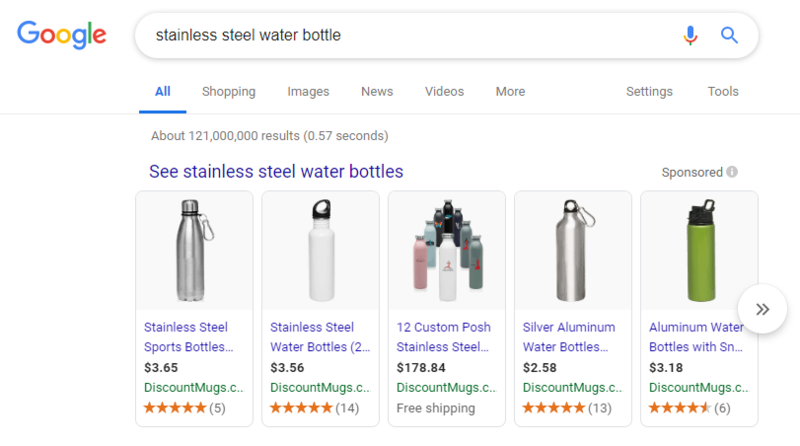Go to the Videos tab
800x446 pixels.
[x=444, y=92]
